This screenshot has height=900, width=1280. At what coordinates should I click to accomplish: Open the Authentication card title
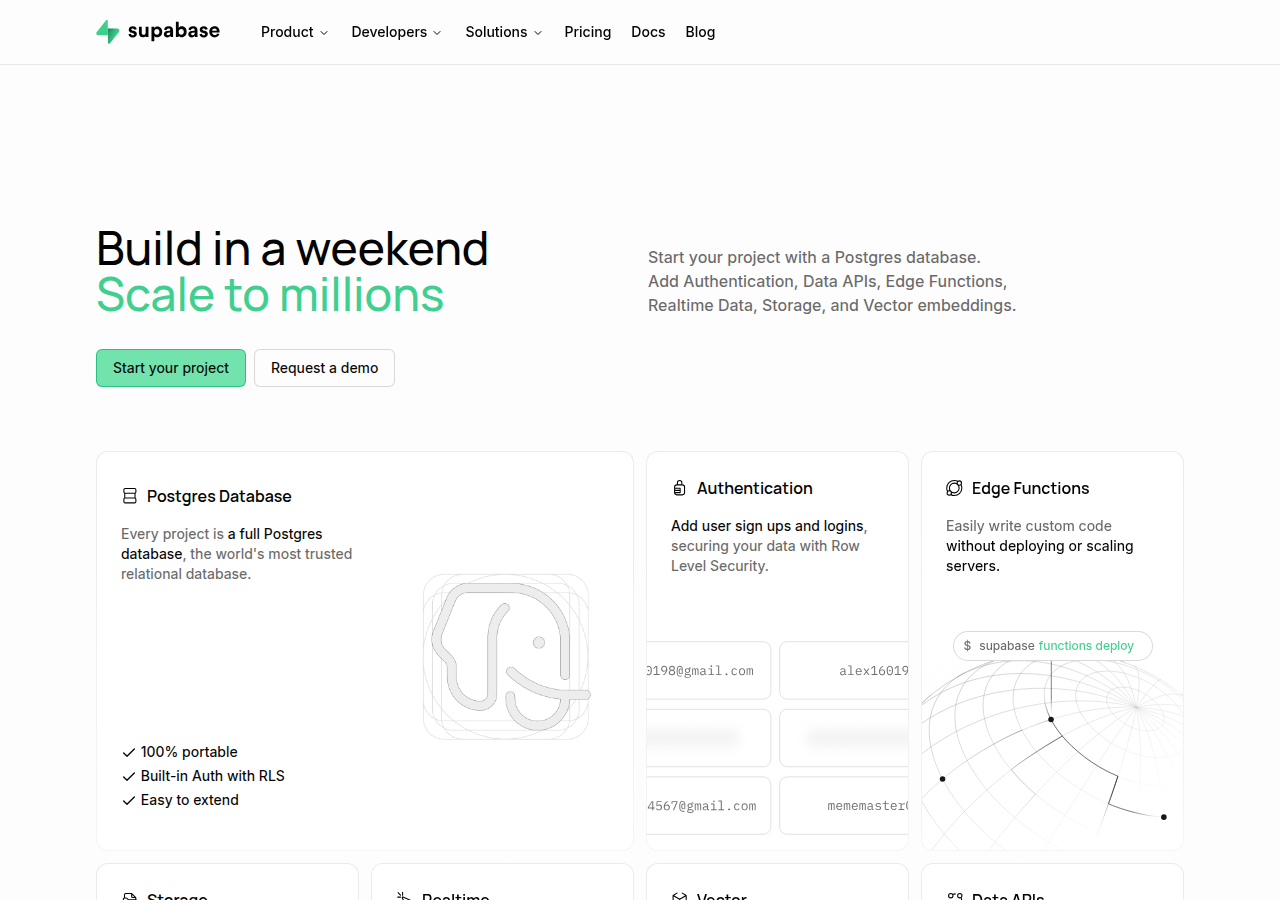click(755, 488)
